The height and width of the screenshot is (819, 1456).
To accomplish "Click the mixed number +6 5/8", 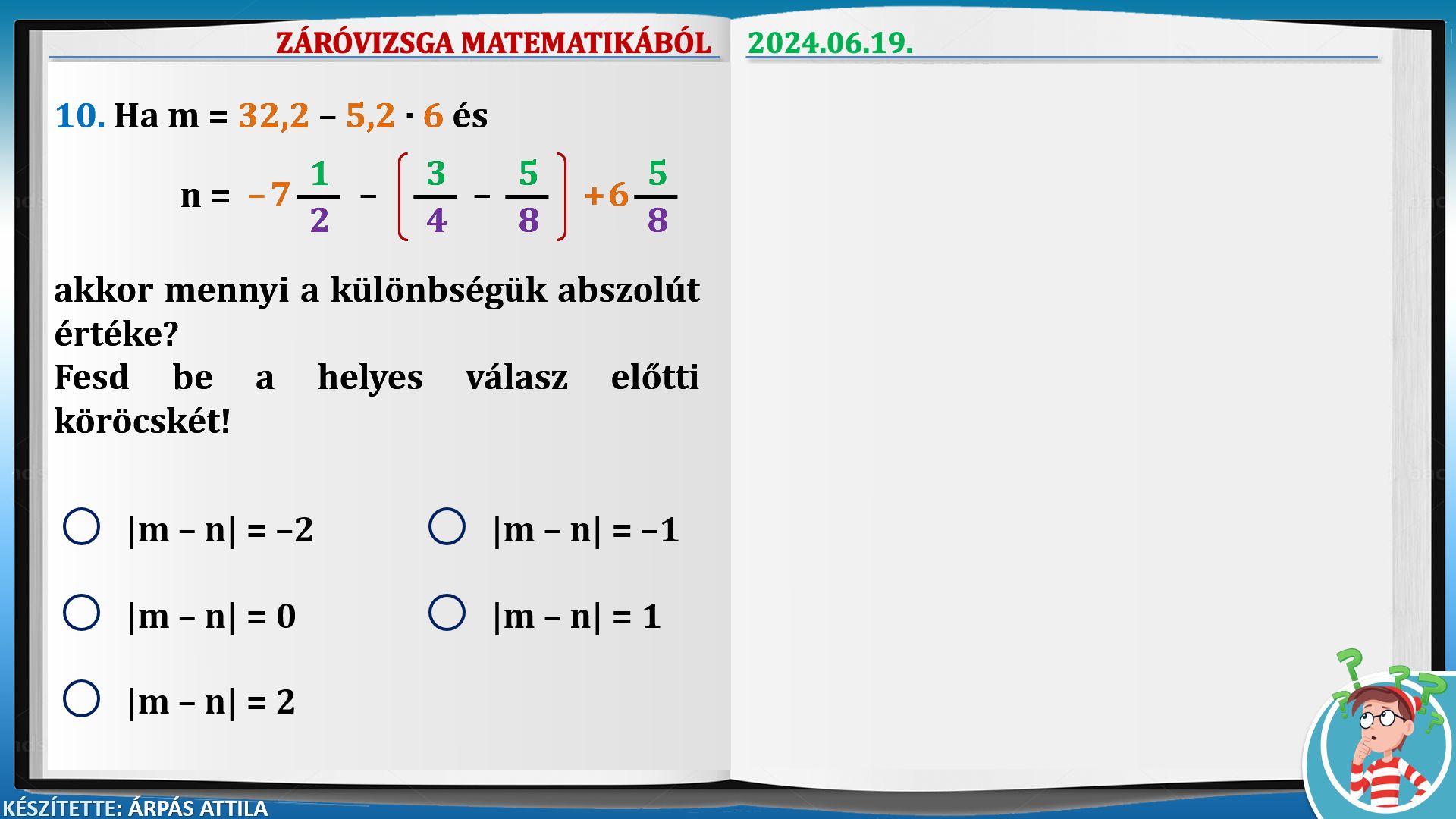I will click(631, 196).
